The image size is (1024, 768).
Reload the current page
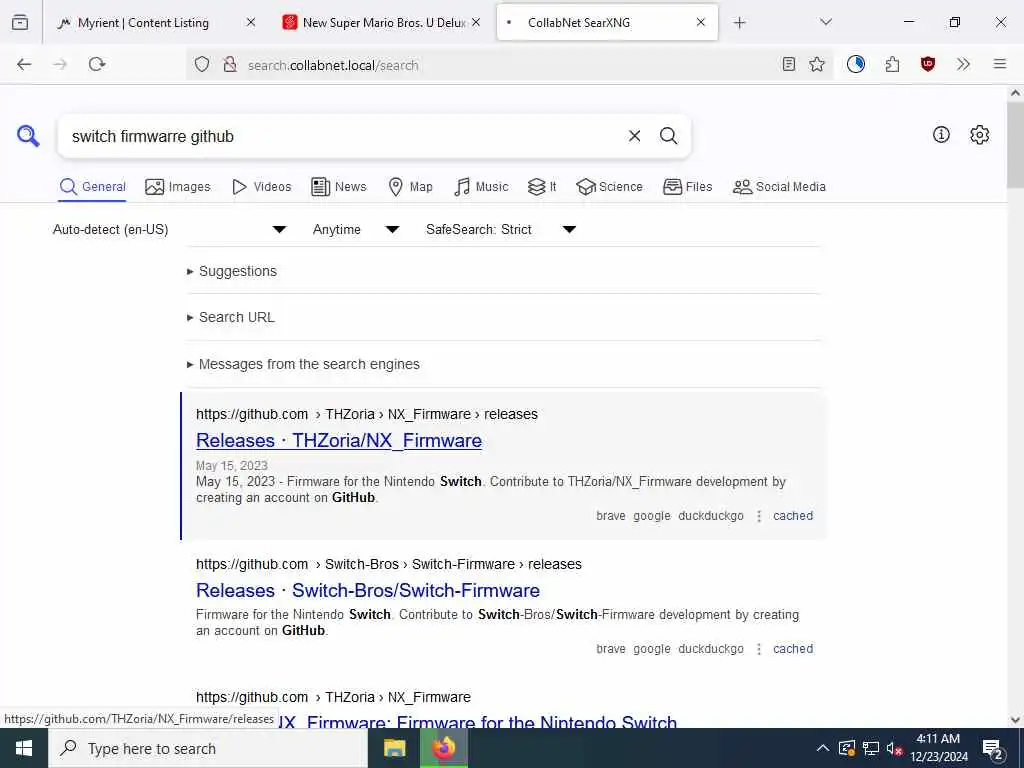97,64
